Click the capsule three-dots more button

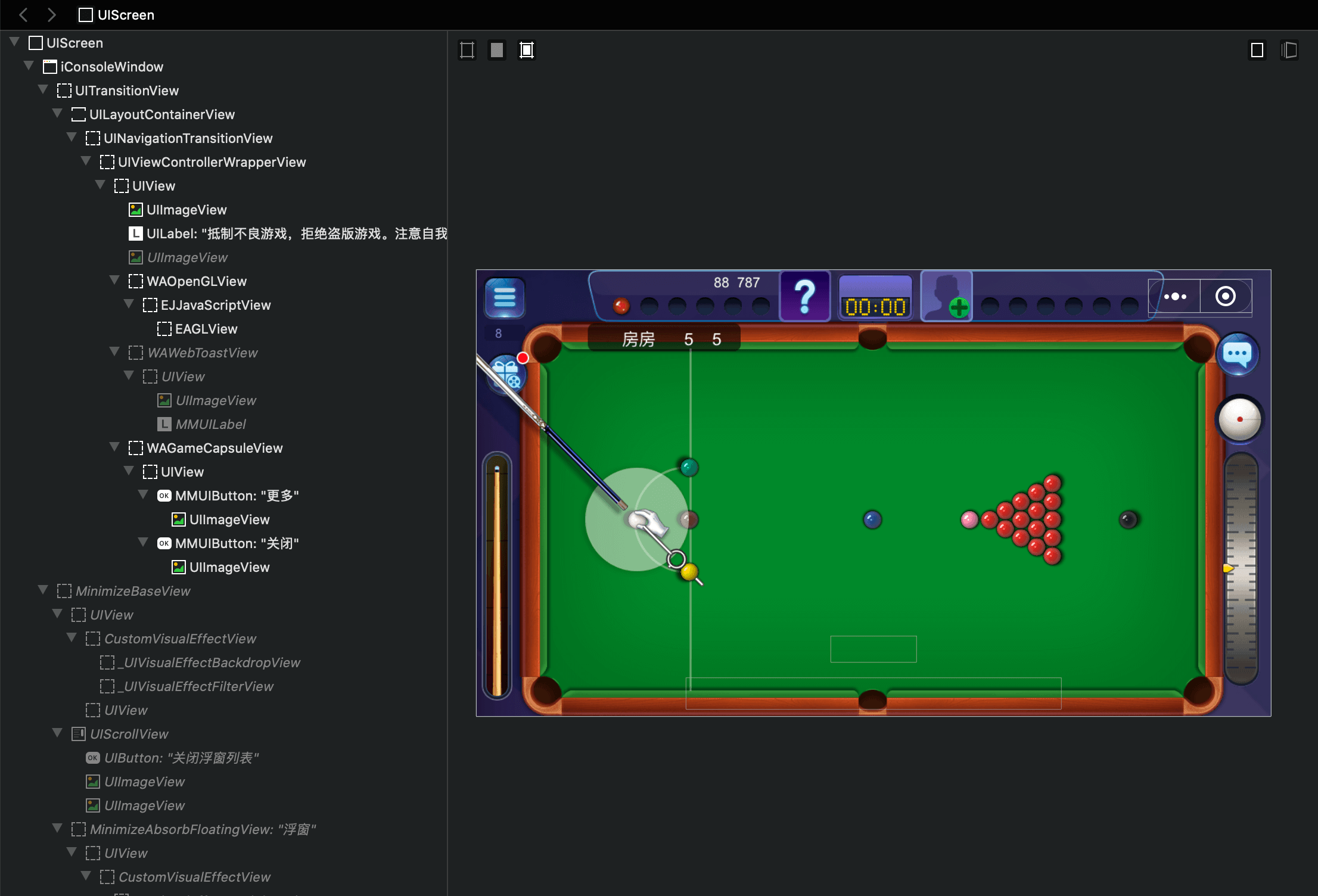click(1175, 296)
